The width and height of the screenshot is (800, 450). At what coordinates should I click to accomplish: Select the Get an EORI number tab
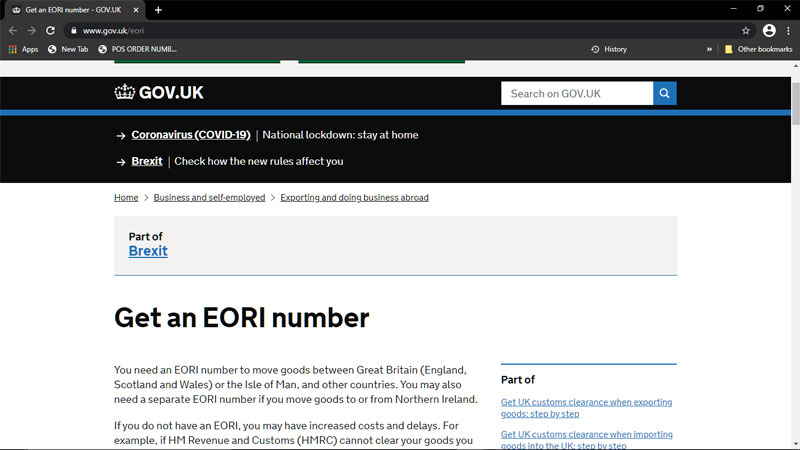point(70,10)
